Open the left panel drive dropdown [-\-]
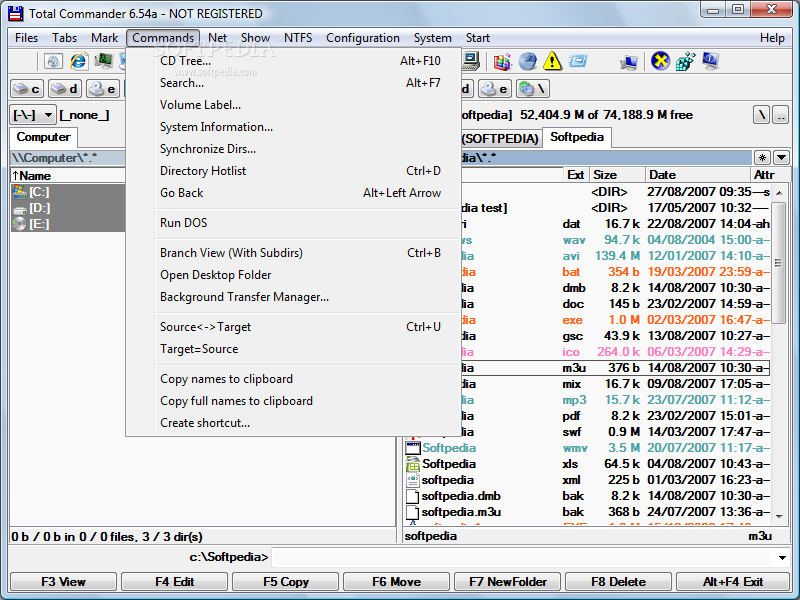 coord(33,115)
